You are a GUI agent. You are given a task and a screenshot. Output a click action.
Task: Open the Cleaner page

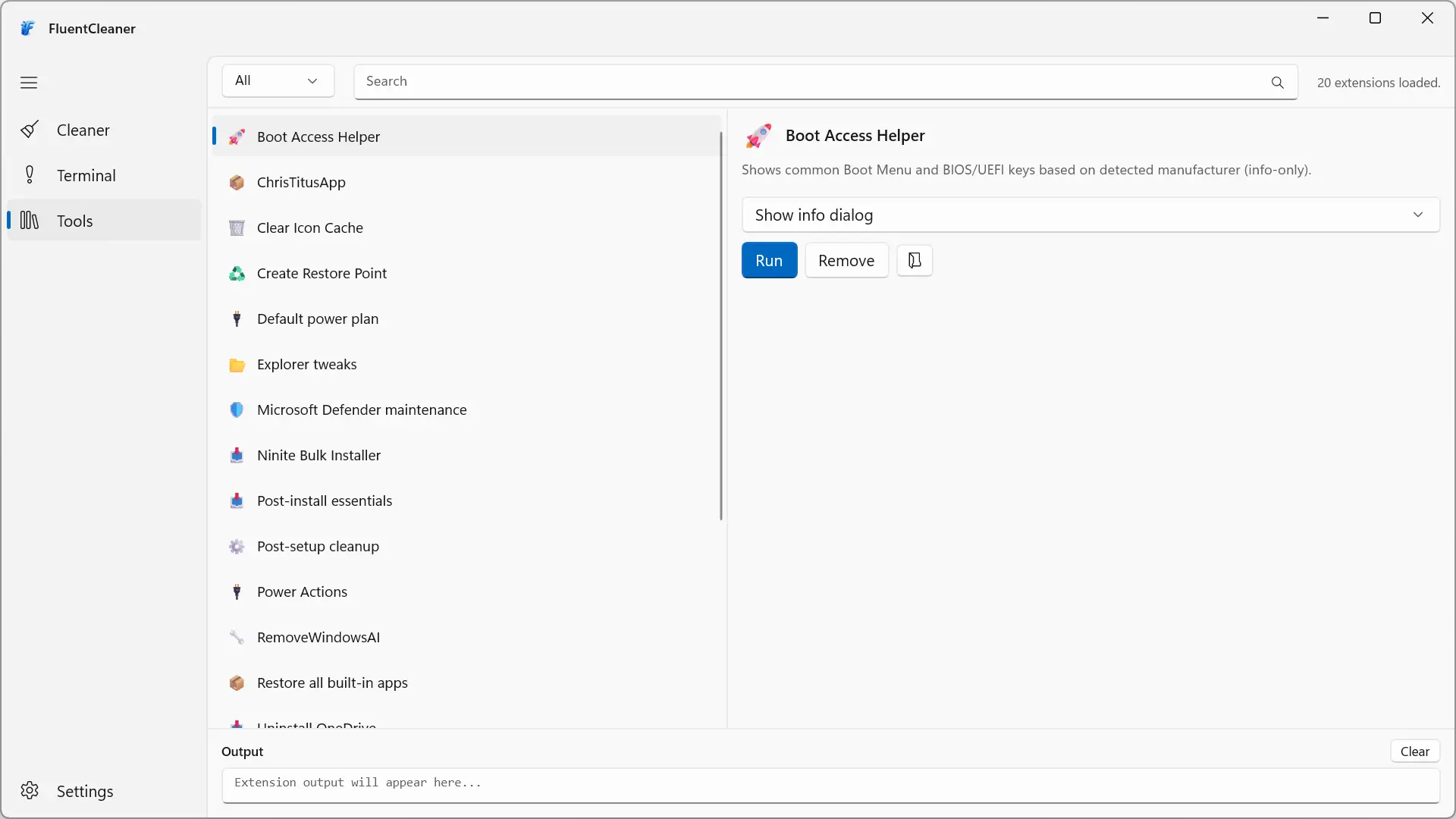pyautogui.click(x=104, y=130)
